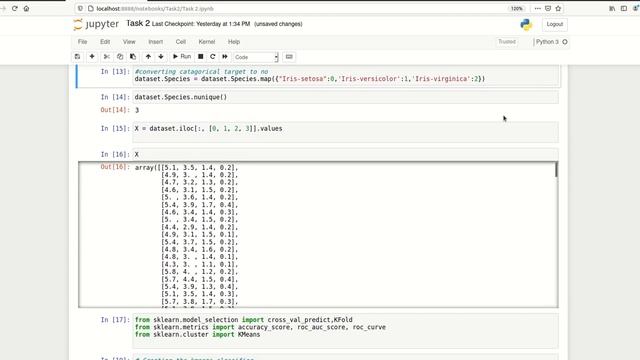Viewport: 640px width, 360px height.
Task: Go to browser home page
Action: pos(26,8)
